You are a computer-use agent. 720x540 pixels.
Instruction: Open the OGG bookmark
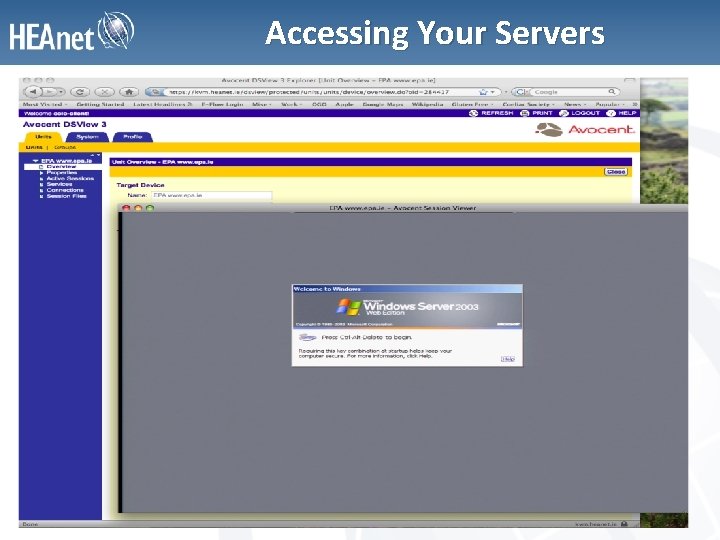(x=319, y=105)
